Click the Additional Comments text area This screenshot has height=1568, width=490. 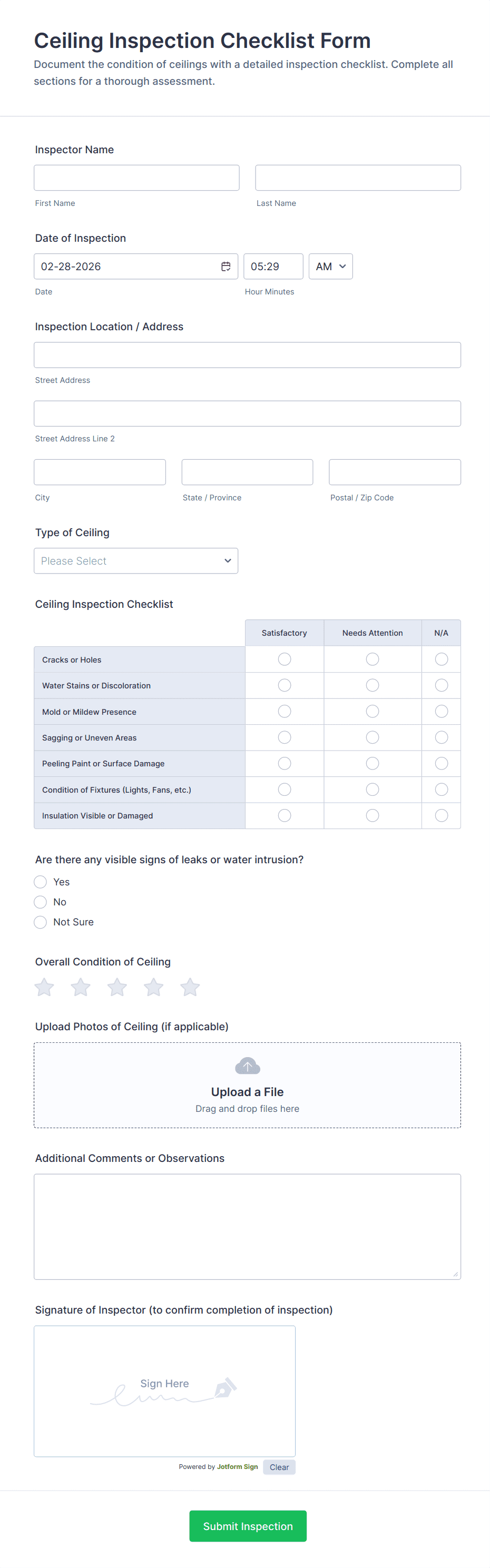coord(247,1227)
